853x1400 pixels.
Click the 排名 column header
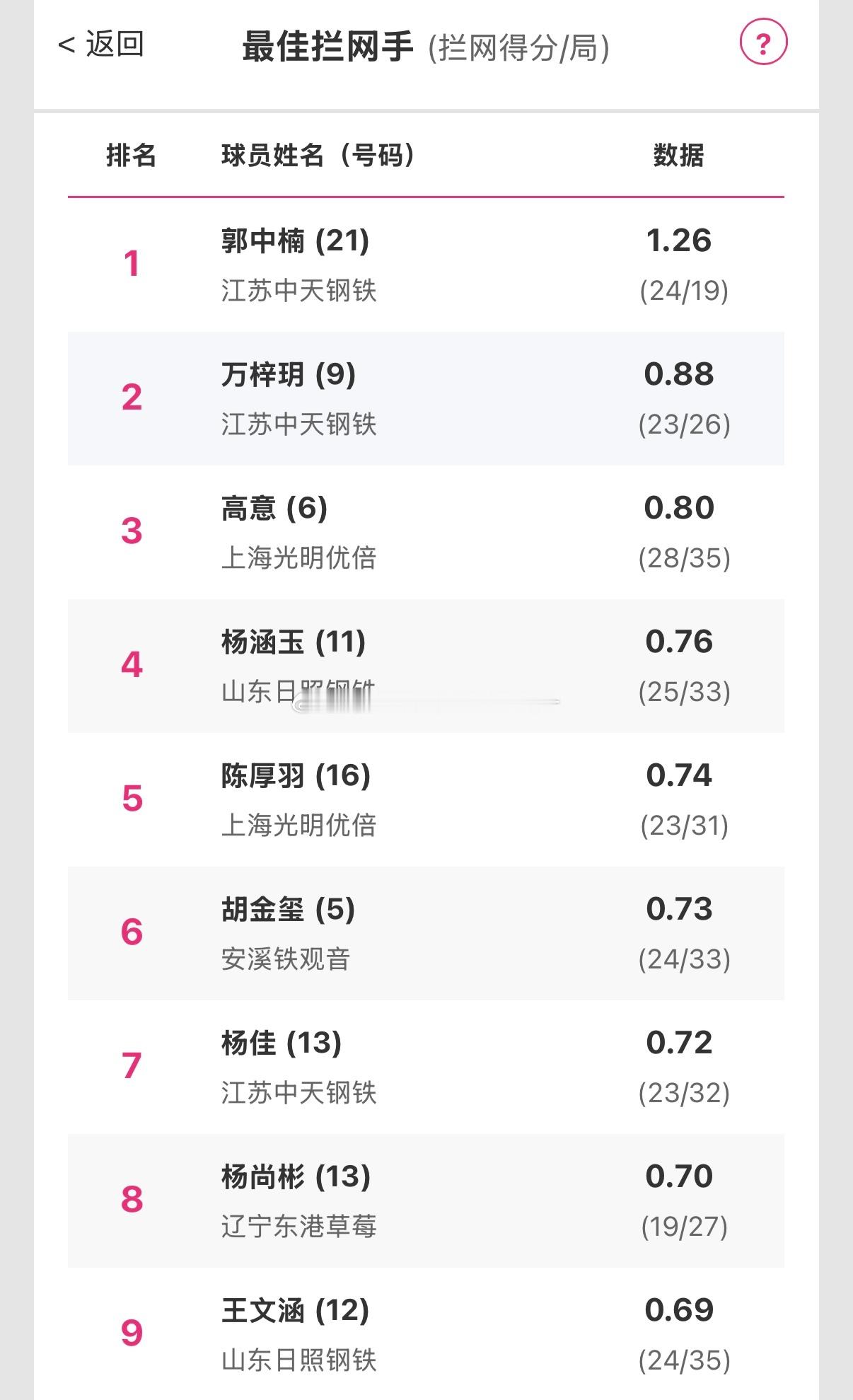click(131, 155)
